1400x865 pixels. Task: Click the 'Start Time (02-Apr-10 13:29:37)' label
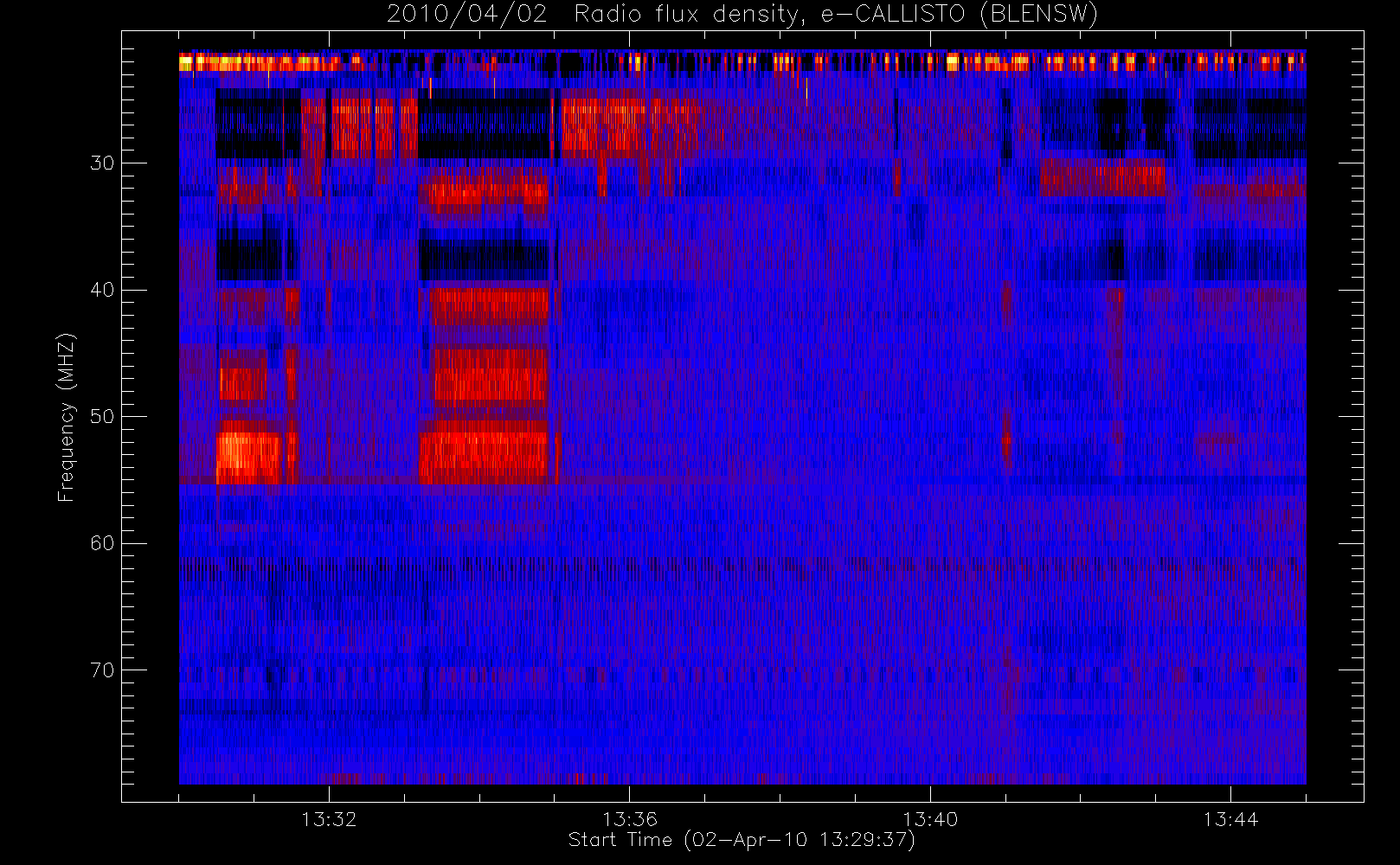click(x=742, y=840)
